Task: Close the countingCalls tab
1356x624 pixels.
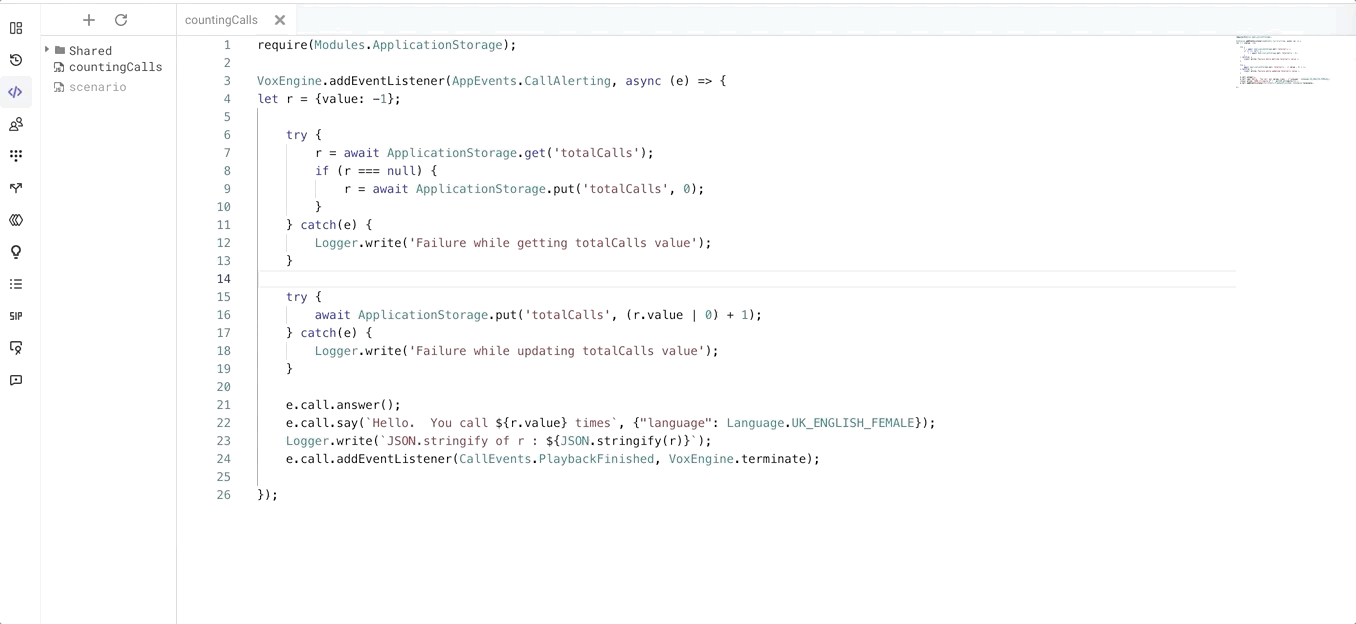Action: point(280,20)
